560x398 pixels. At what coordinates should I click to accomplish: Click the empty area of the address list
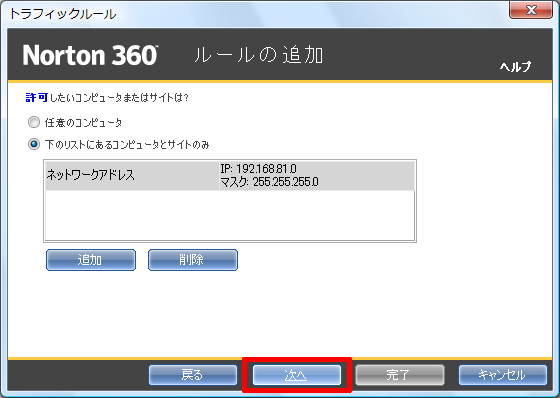tap(230, 215)
